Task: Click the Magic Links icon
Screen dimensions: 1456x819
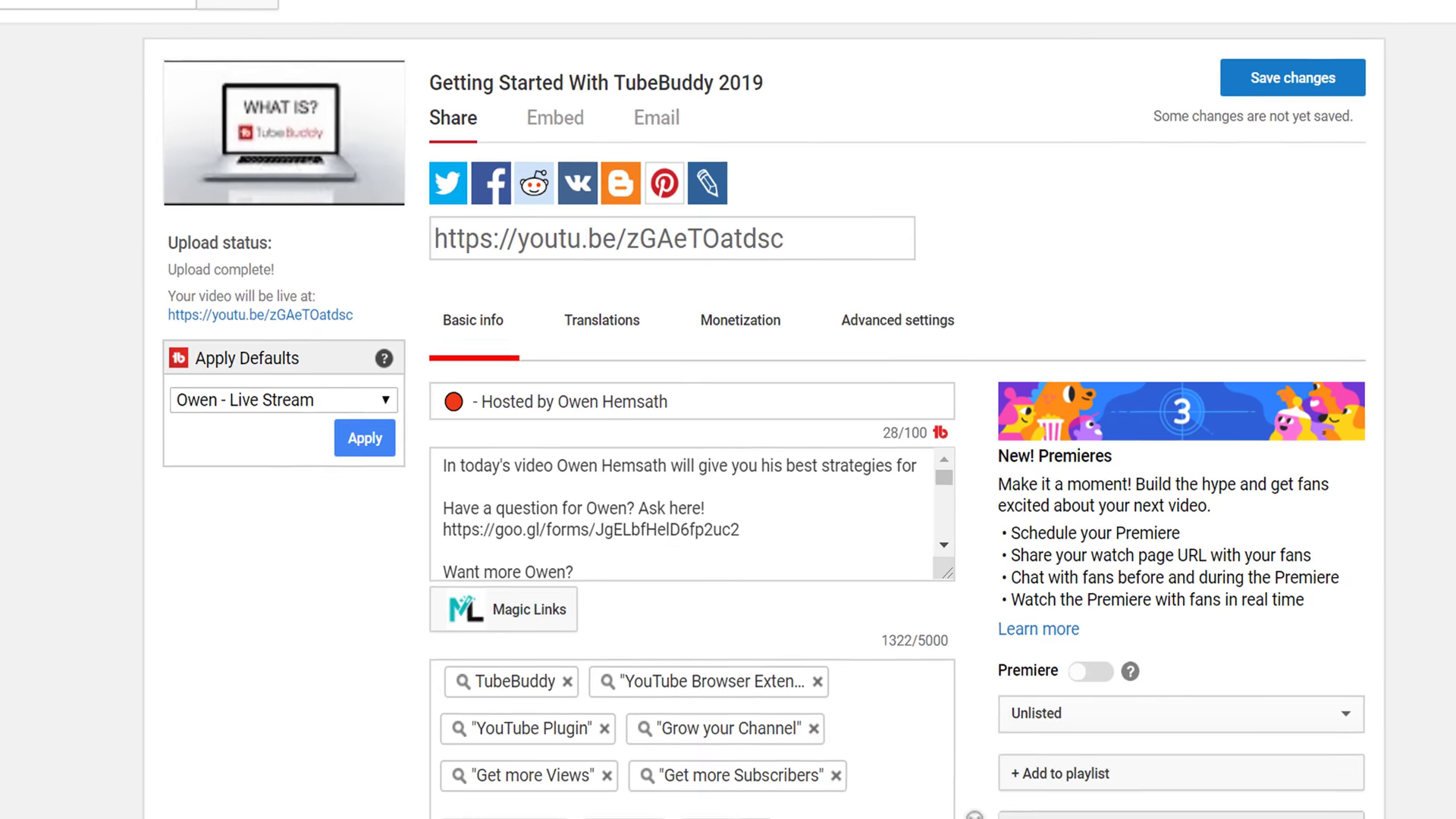Action: click(465, 609)
